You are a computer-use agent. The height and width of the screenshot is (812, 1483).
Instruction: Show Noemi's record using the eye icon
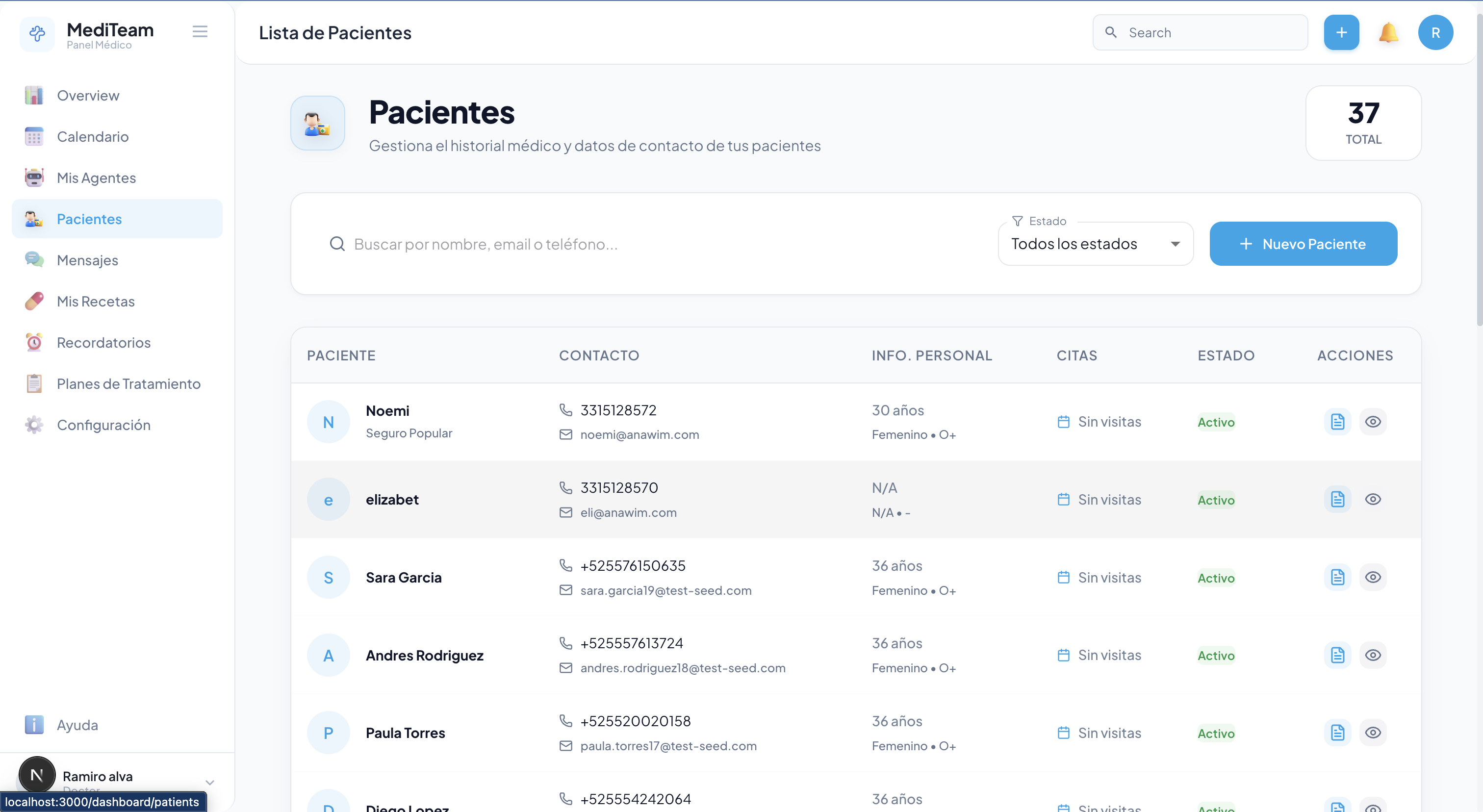point(1373,421)
